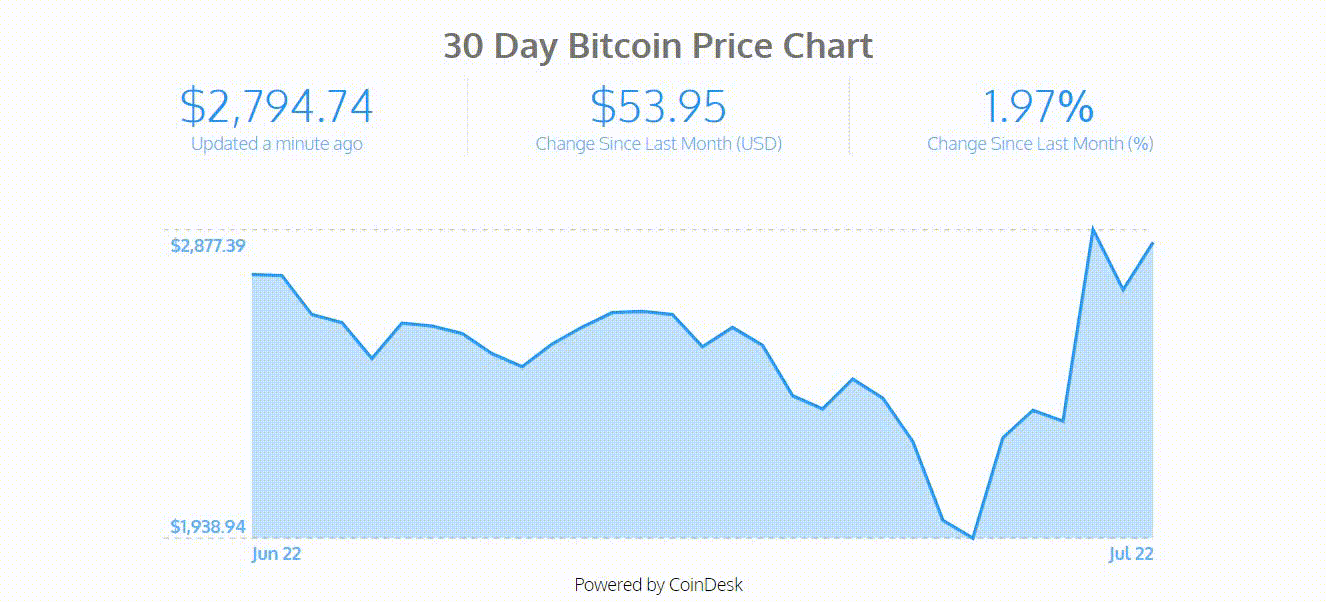Select the Jul 22 end date label
This screenshot has height=602, width=1326.
click(1131, 553)
